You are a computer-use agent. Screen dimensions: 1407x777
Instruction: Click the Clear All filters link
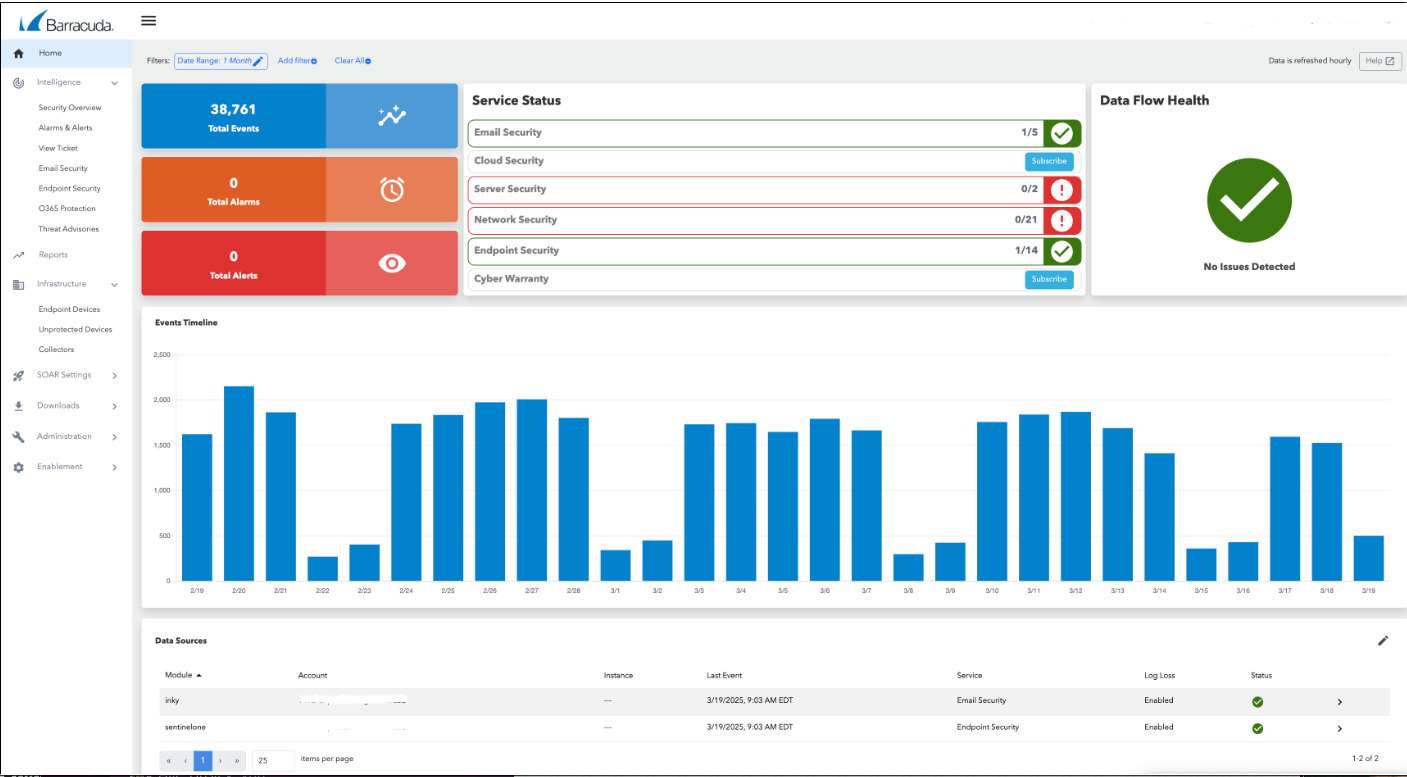[x=350, y=60]
